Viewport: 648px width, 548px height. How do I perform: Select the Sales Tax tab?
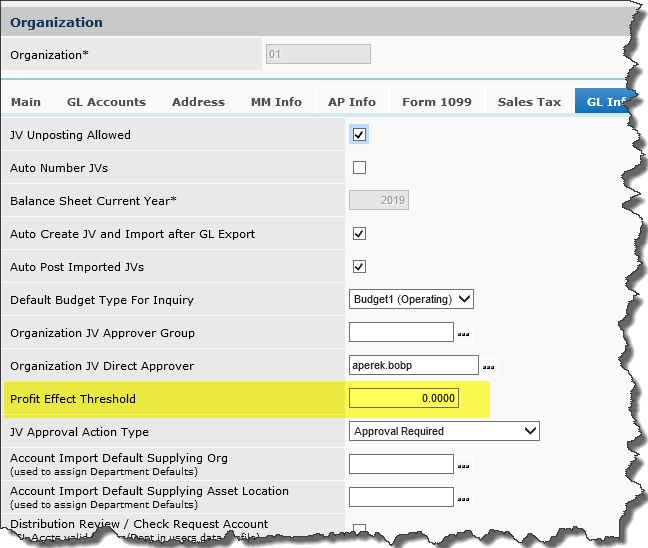[529, 102]
